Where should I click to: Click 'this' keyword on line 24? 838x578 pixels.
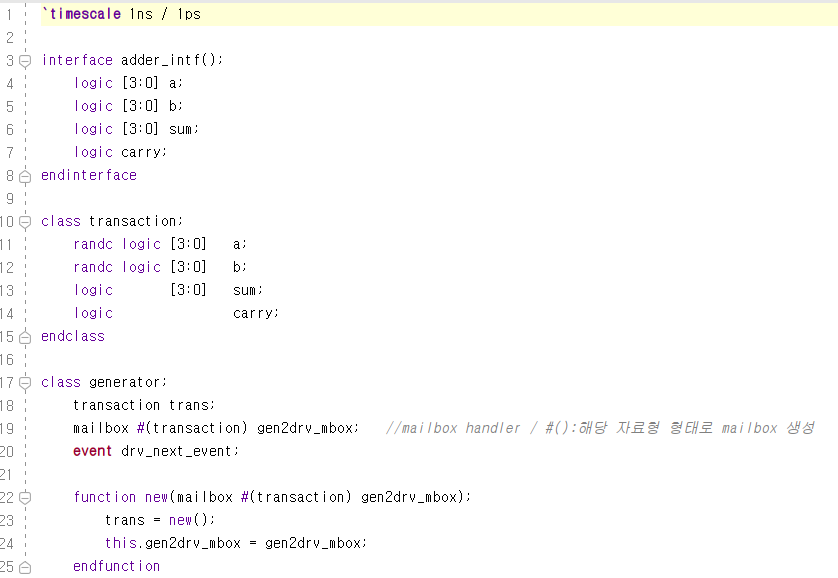coord(121,543)
